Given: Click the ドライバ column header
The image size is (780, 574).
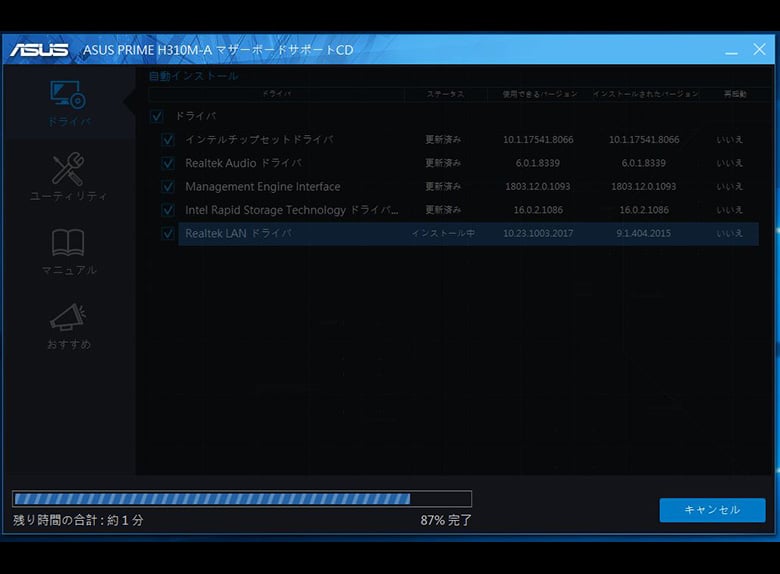Looking at the screenshot, I should point(277,94).
